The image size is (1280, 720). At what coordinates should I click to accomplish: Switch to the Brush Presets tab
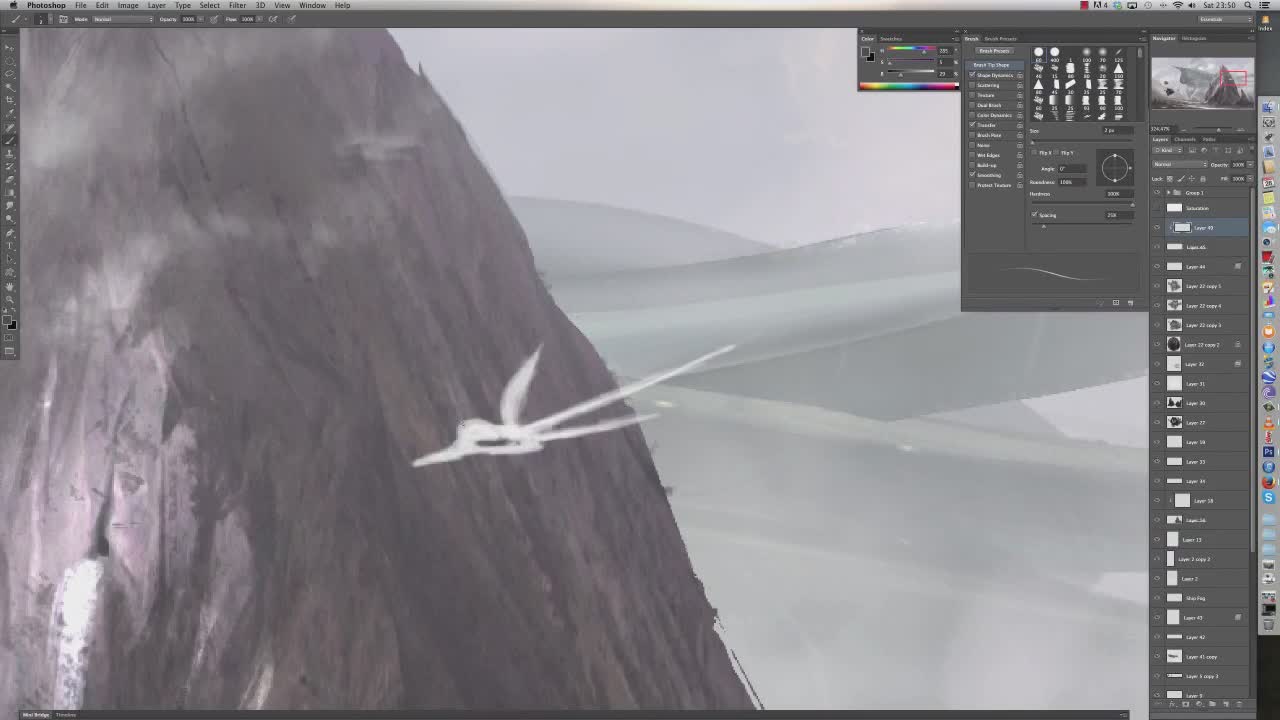(x=1001, y=39)
